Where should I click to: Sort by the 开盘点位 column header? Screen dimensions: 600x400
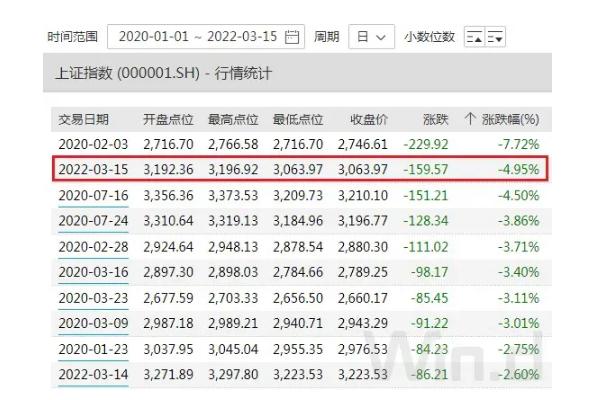click(x=168, y=119)
